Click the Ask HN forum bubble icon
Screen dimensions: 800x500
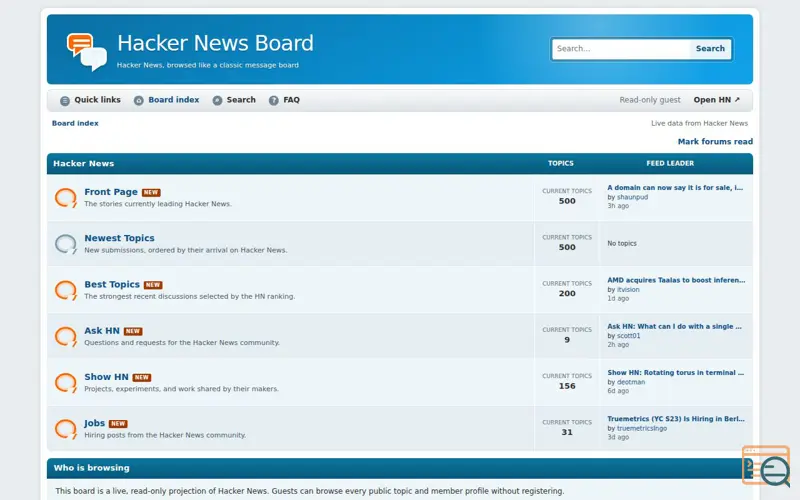click(x=66, y=337)
